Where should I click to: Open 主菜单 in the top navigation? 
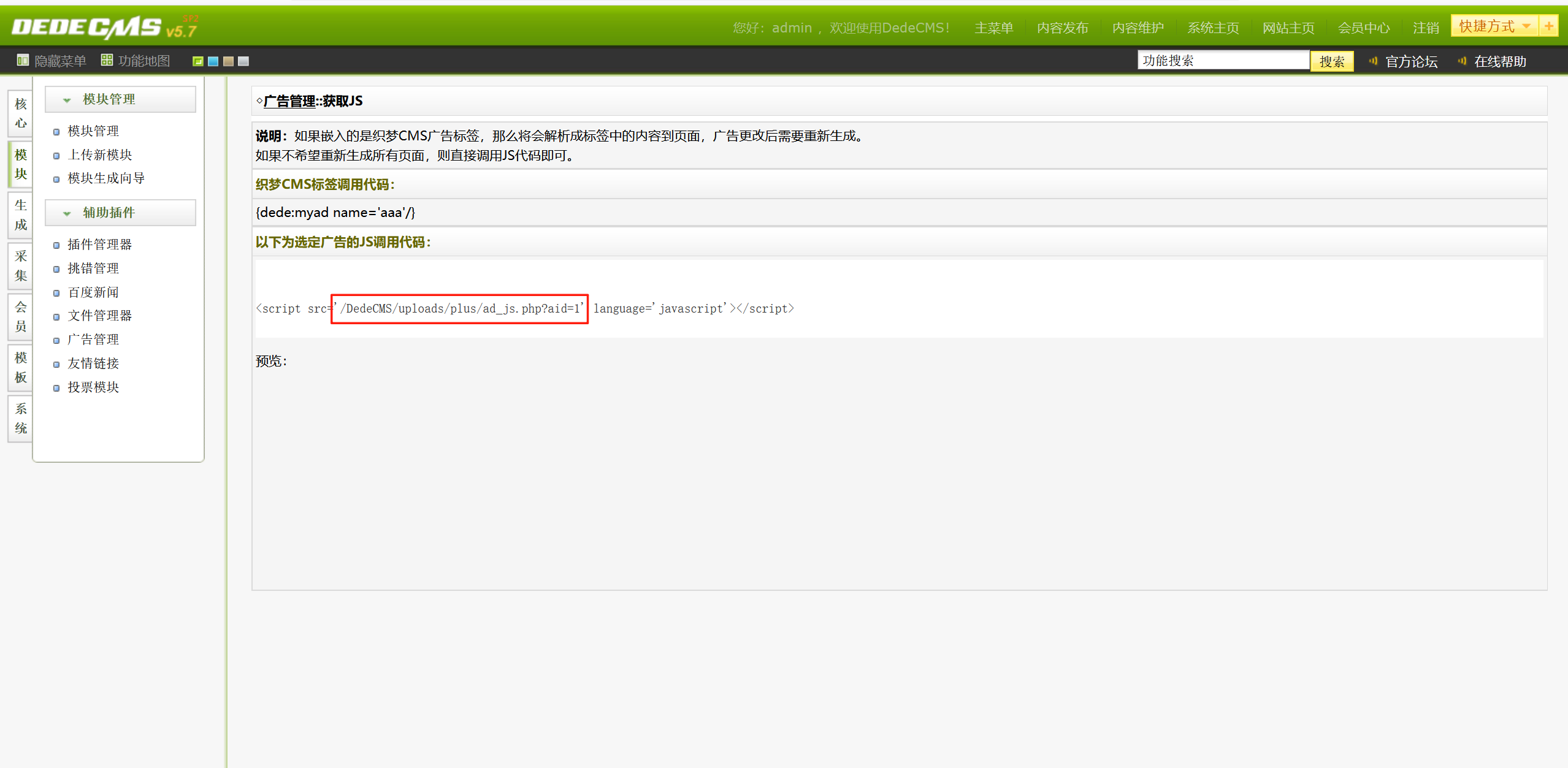pyautogui.click(x=994, y=28)
